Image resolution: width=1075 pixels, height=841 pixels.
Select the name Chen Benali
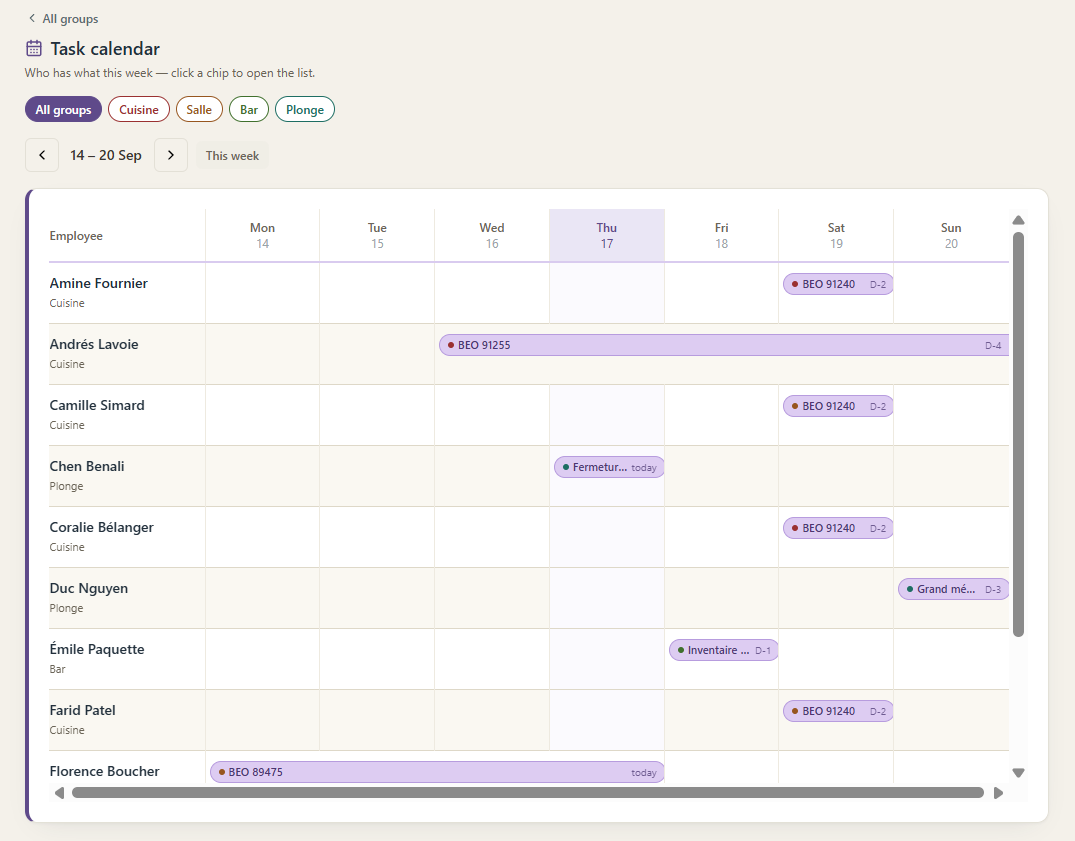pos(87,466)
